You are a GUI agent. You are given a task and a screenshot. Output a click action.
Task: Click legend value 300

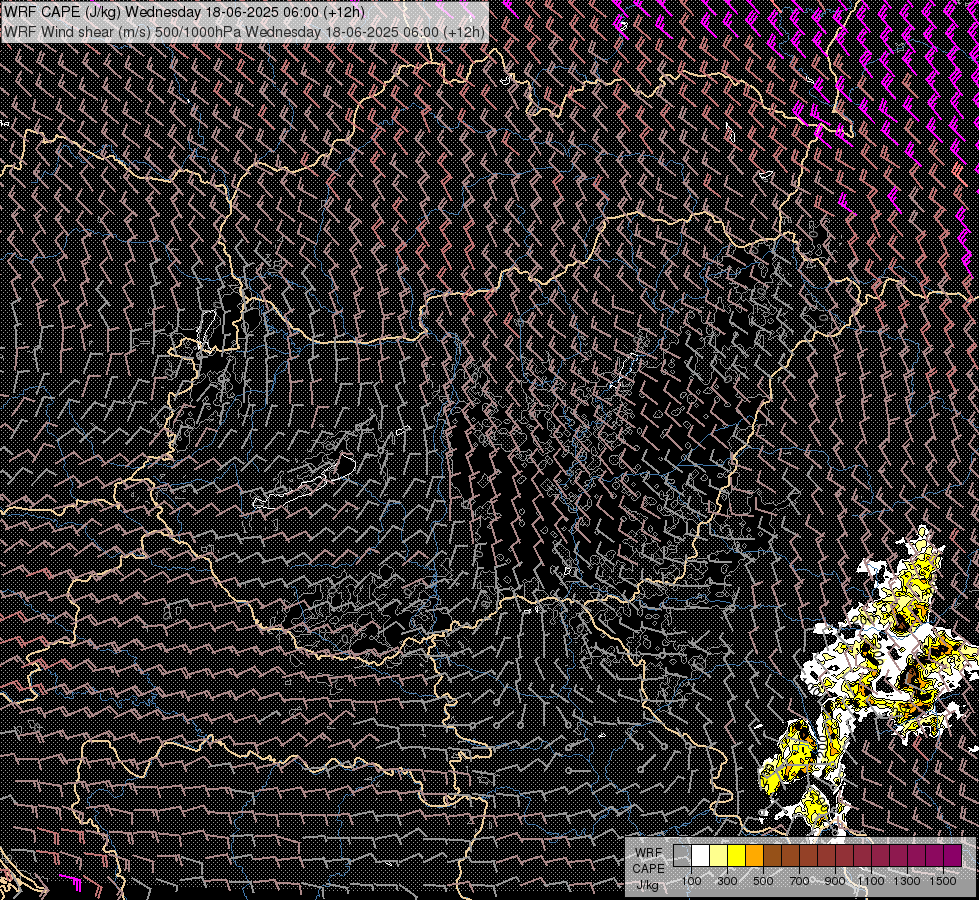pyautogui.click(x=727, y=881)
